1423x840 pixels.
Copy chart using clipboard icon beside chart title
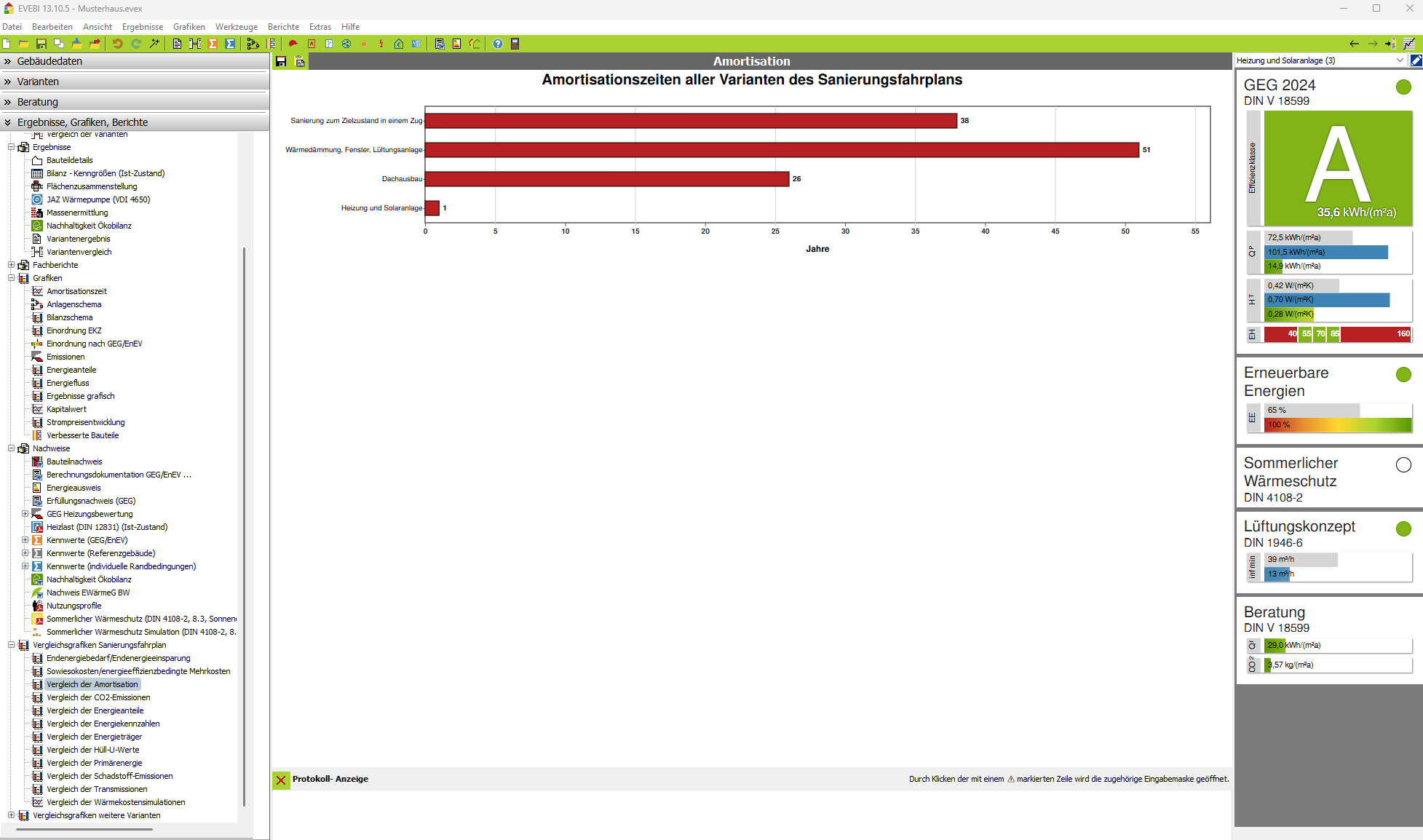click(x=299, y=62)
